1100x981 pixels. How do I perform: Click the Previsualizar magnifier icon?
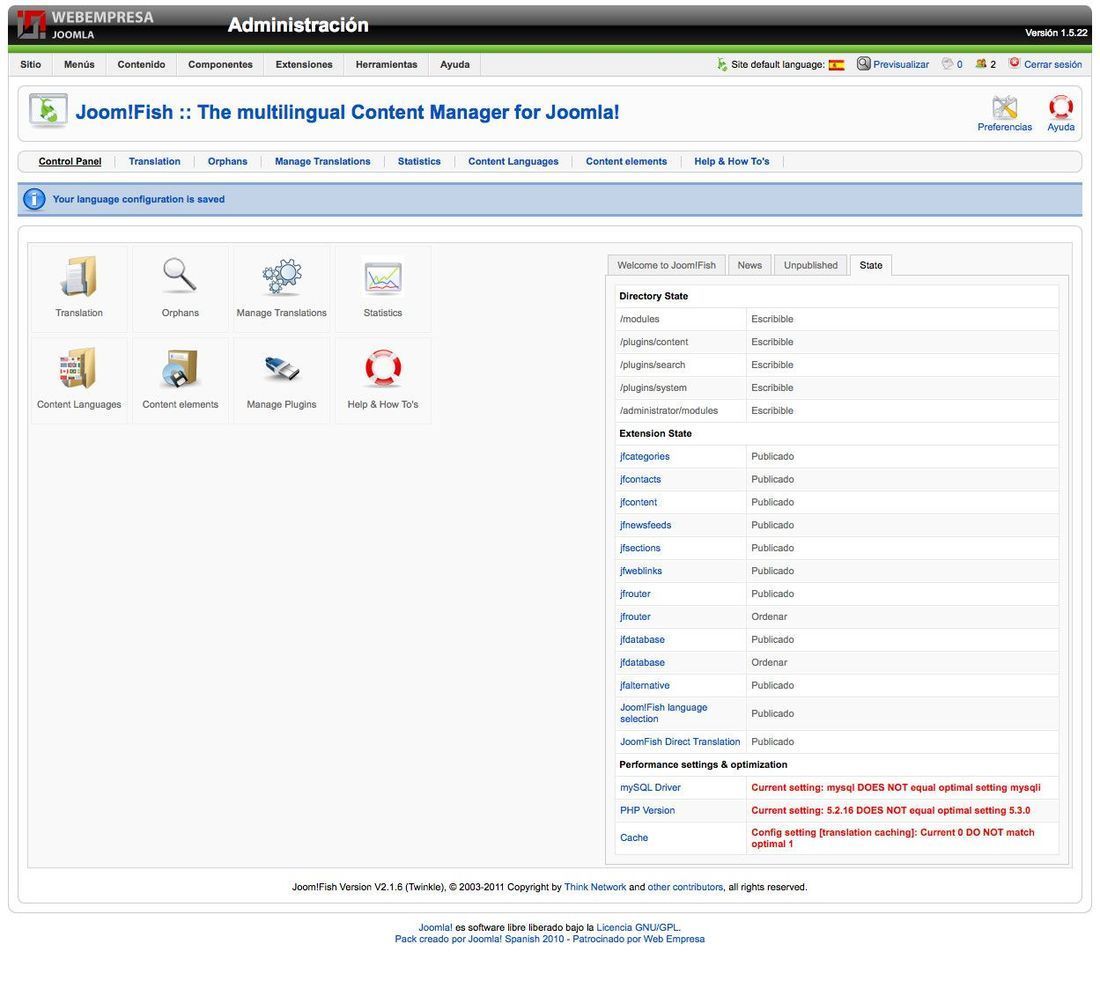864,64
